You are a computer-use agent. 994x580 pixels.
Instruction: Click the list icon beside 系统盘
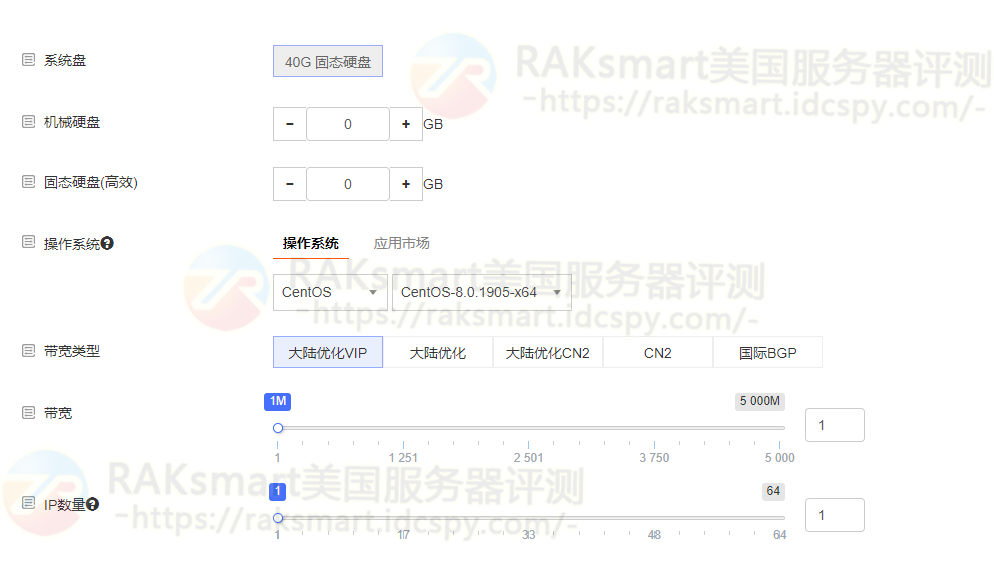click(x=29, y=60)
